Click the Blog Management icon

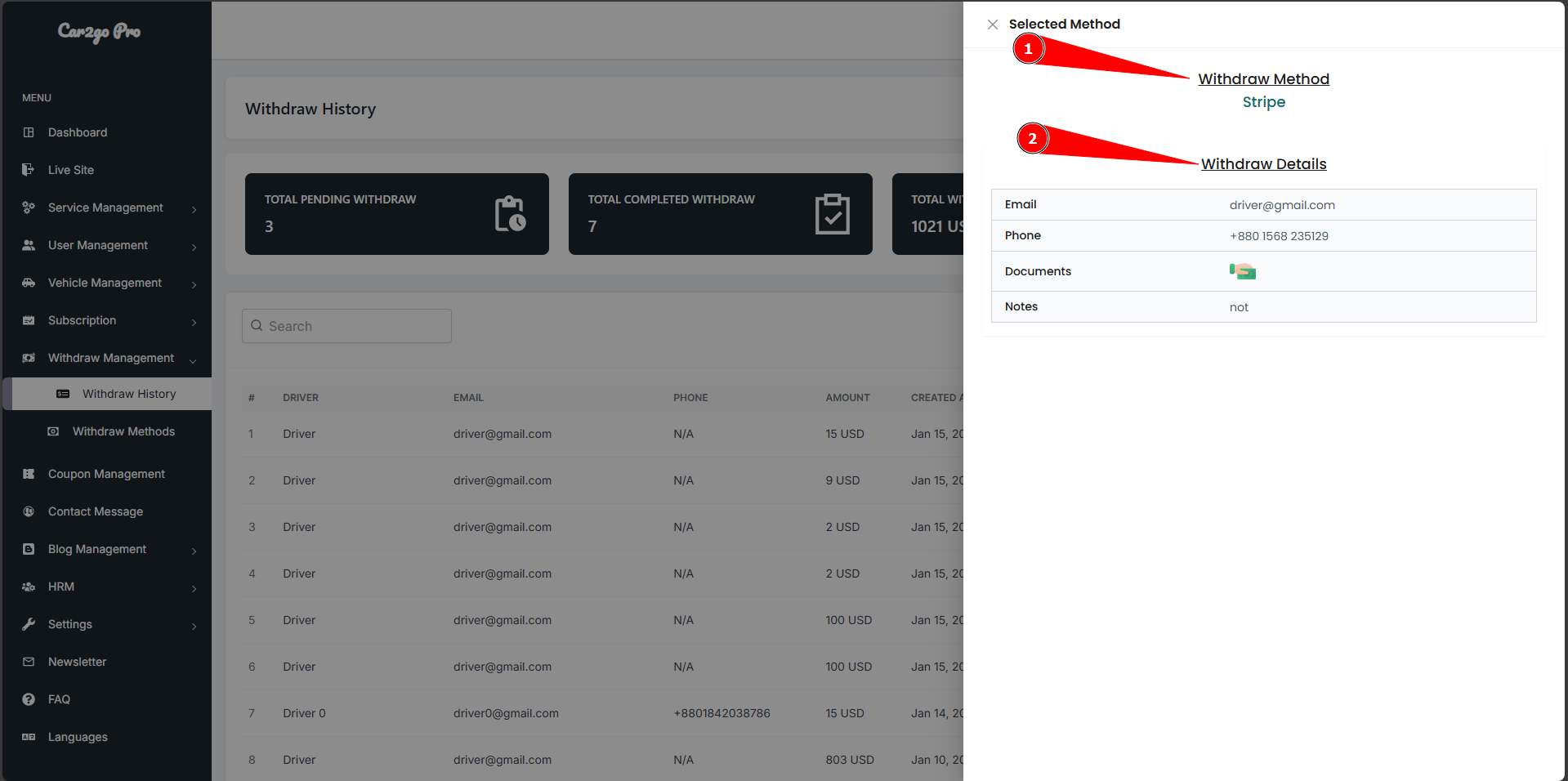[29, 549]
